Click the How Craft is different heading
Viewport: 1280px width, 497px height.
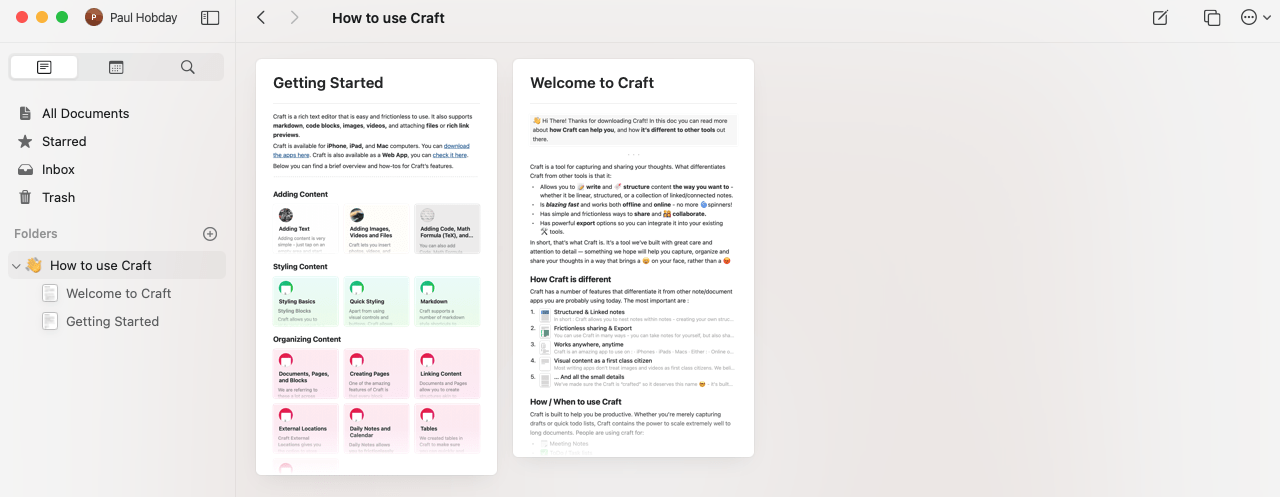click(x=573, y=279)
